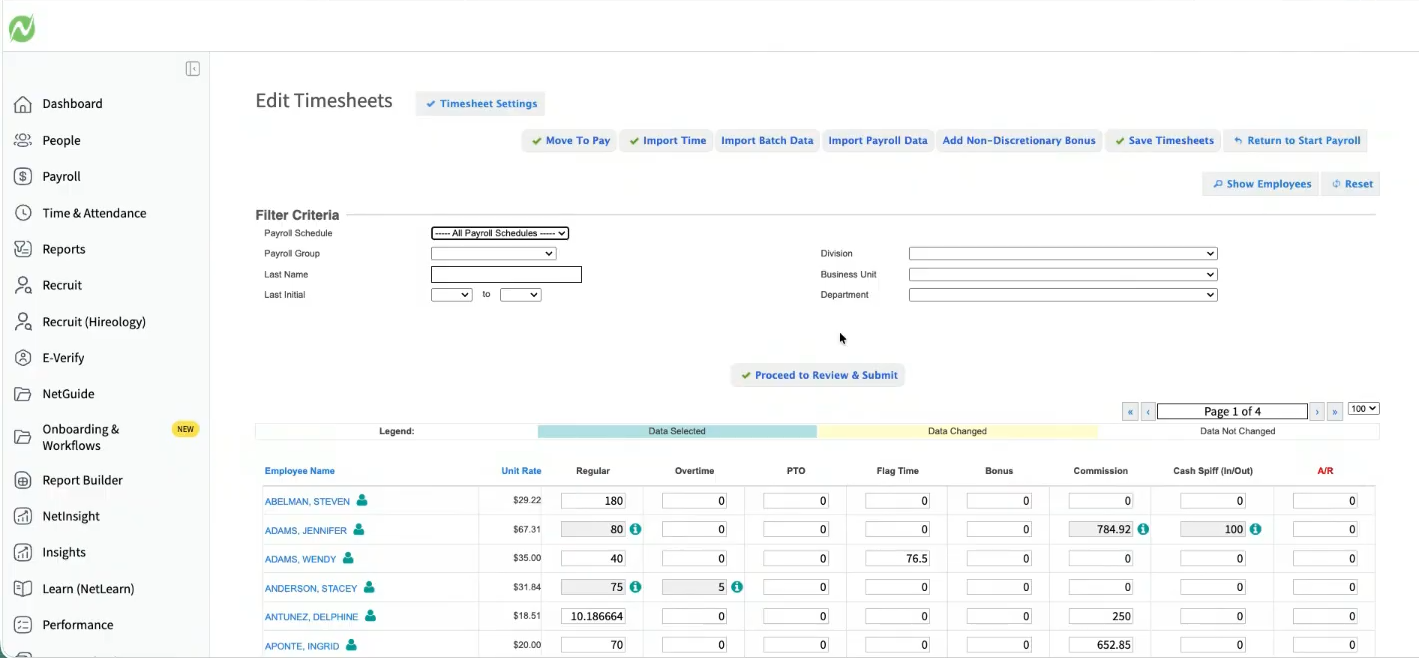Open Insights in sidebar
The height and width of the screenshot is (658, 1419).
[x=64, y=552]
